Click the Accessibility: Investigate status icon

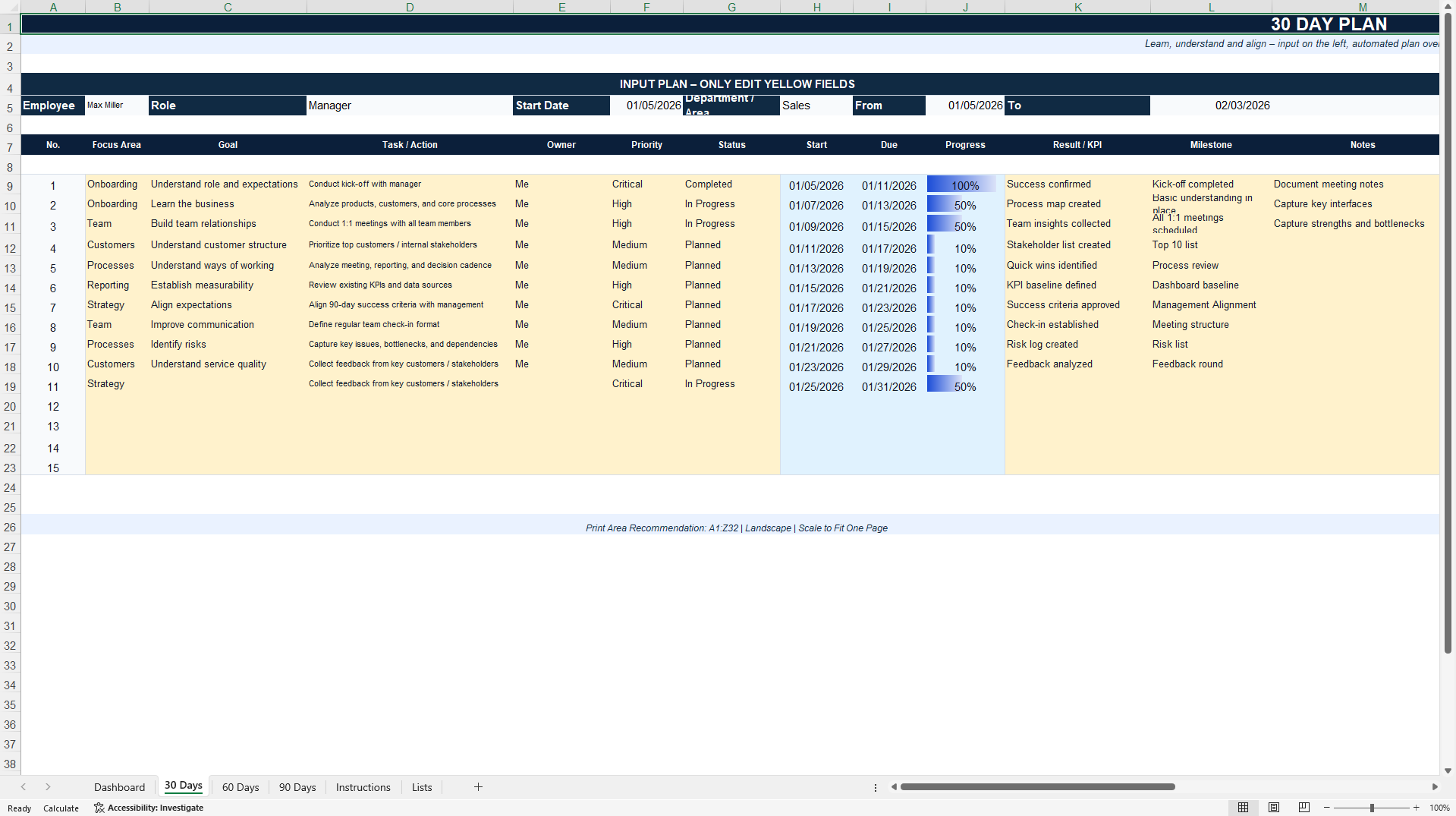149,808
